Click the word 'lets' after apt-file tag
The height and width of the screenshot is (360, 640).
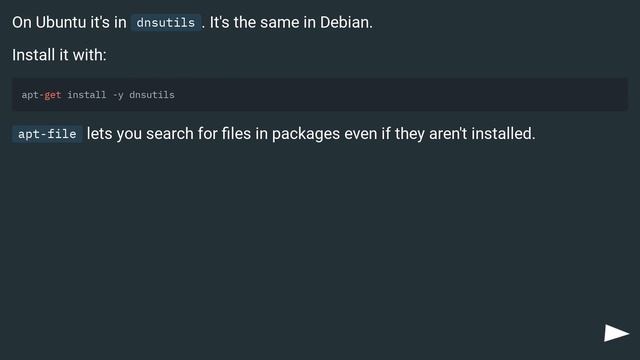(x=100, y=133)
